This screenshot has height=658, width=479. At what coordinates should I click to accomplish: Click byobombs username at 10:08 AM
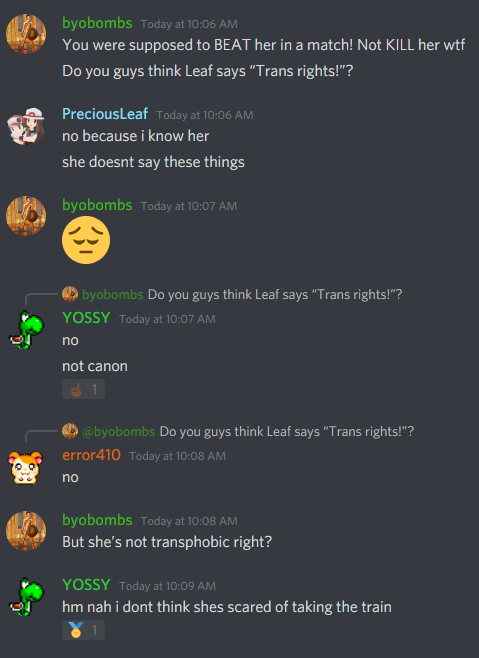click(x=97, y=520)
